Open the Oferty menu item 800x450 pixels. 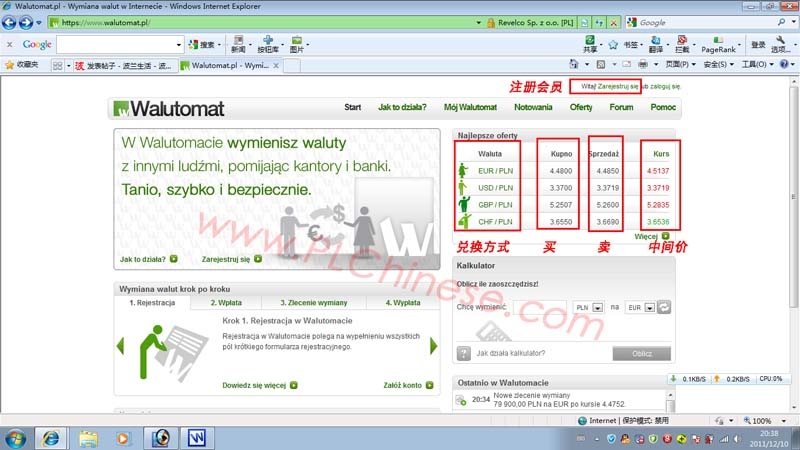[581, 107]
